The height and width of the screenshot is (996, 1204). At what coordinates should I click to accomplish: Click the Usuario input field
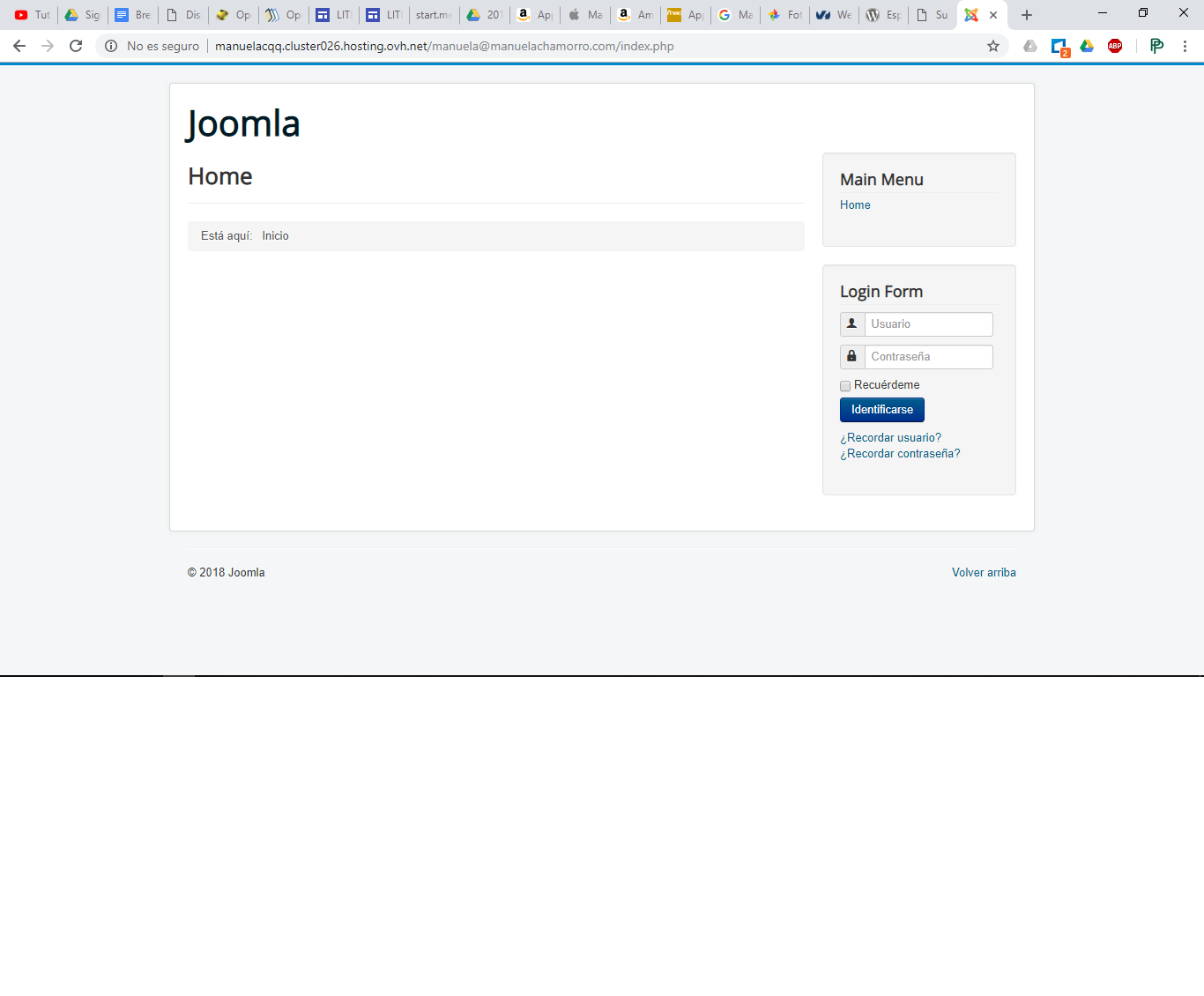[929, 324]
